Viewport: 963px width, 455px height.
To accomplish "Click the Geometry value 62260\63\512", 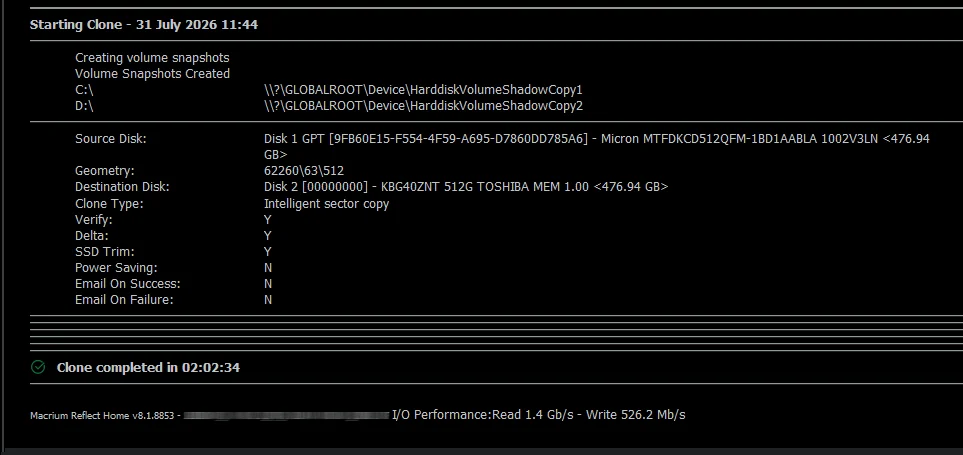I will tap(303, 171).
